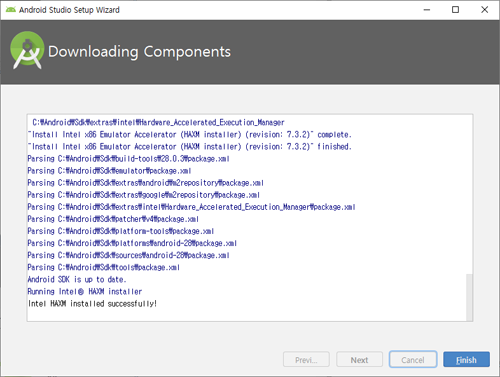The image size is (500, 377).
Task: Click the log output scrollbar thumb
Action: pyautogui.click(x=469, y=297)
